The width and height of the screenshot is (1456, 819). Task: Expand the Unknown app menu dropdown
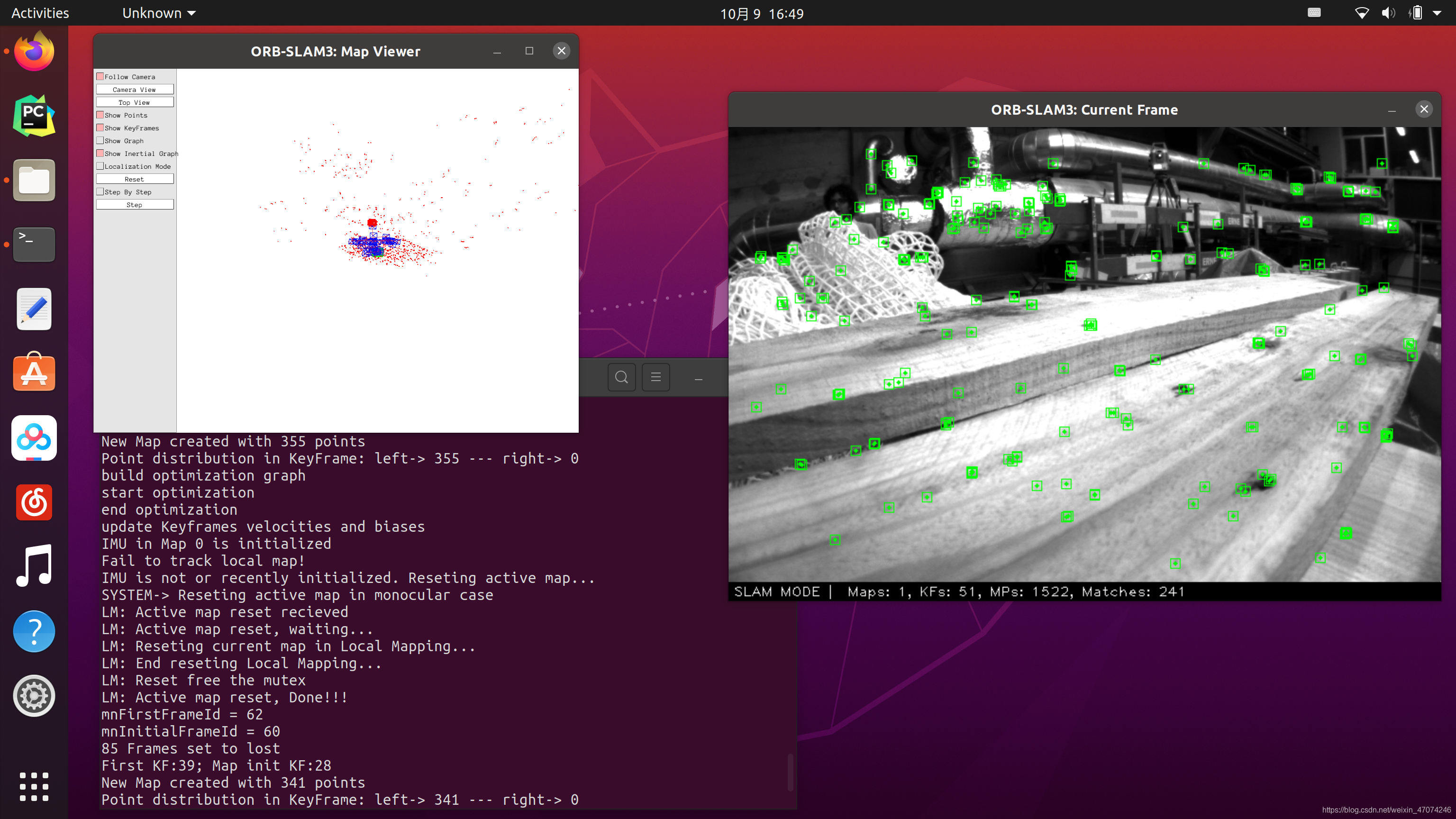[159, 13]
